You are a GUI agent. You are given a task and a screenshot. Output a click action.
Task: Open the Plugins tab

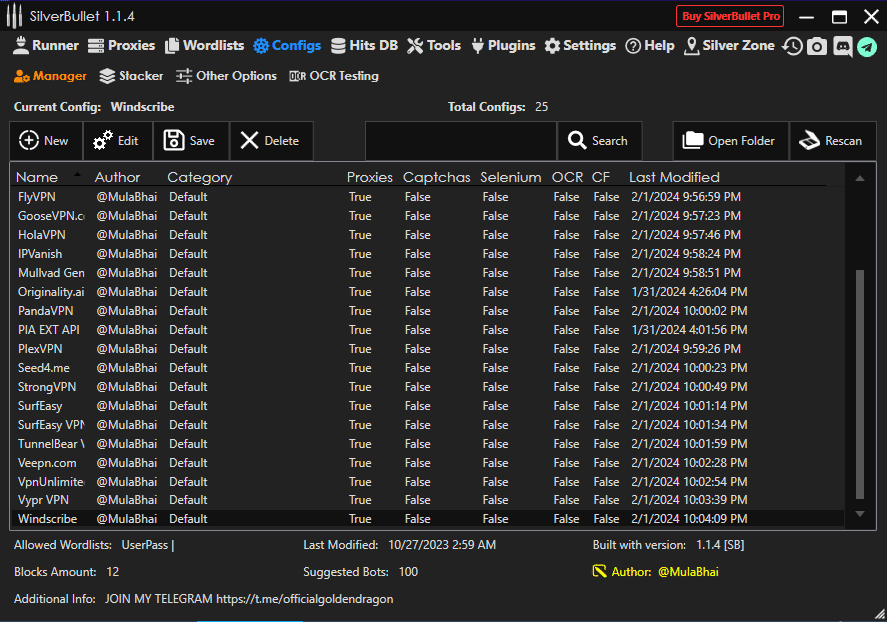point(503,45)
